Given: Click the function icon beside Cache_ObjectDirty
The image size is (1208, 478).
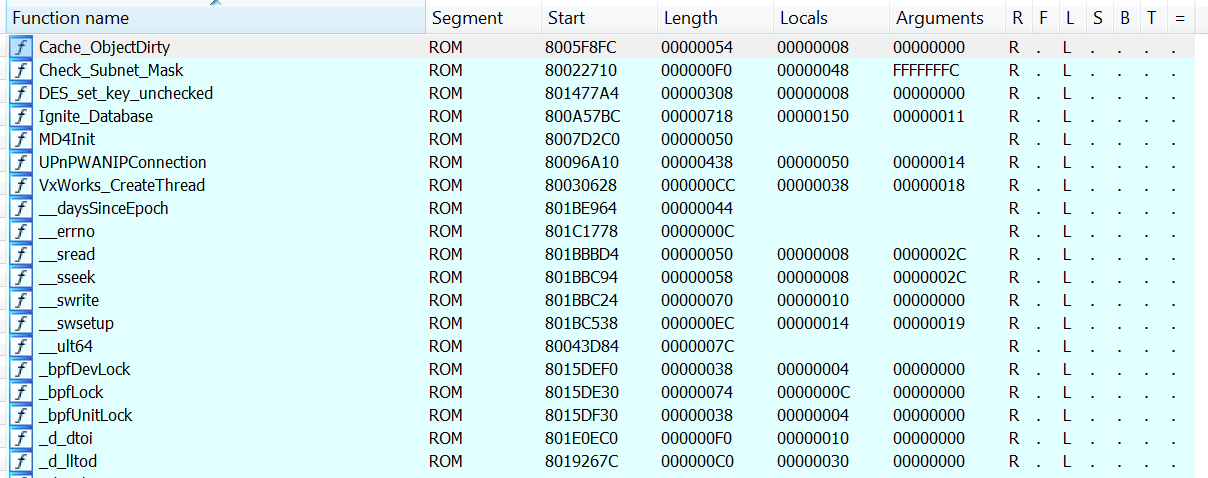Looking at the screenshot, I should pos(21,47).
